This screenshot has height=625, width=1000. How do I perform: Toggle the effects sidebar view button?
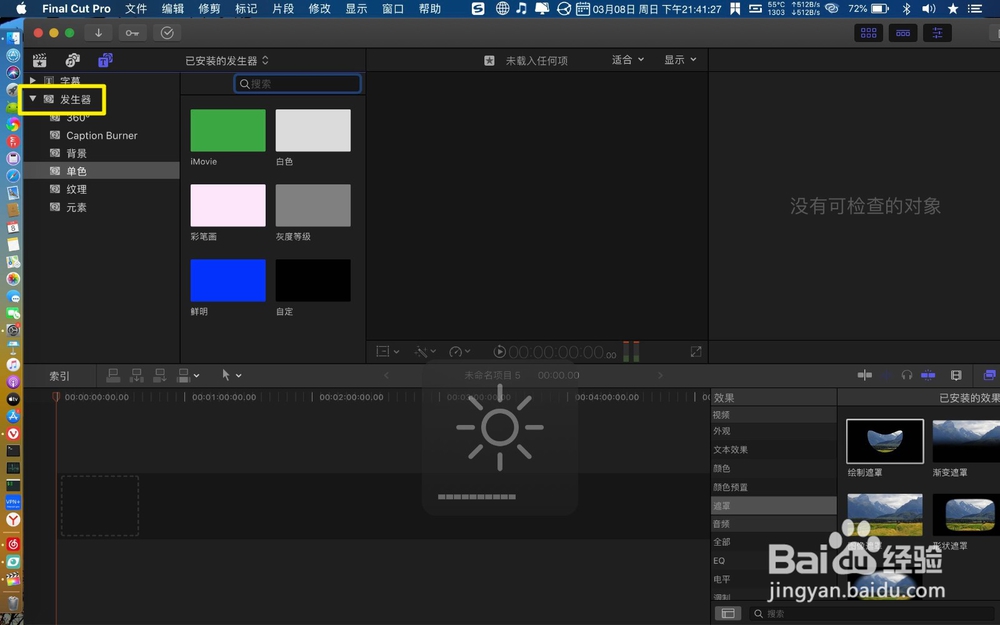point(728,614)
